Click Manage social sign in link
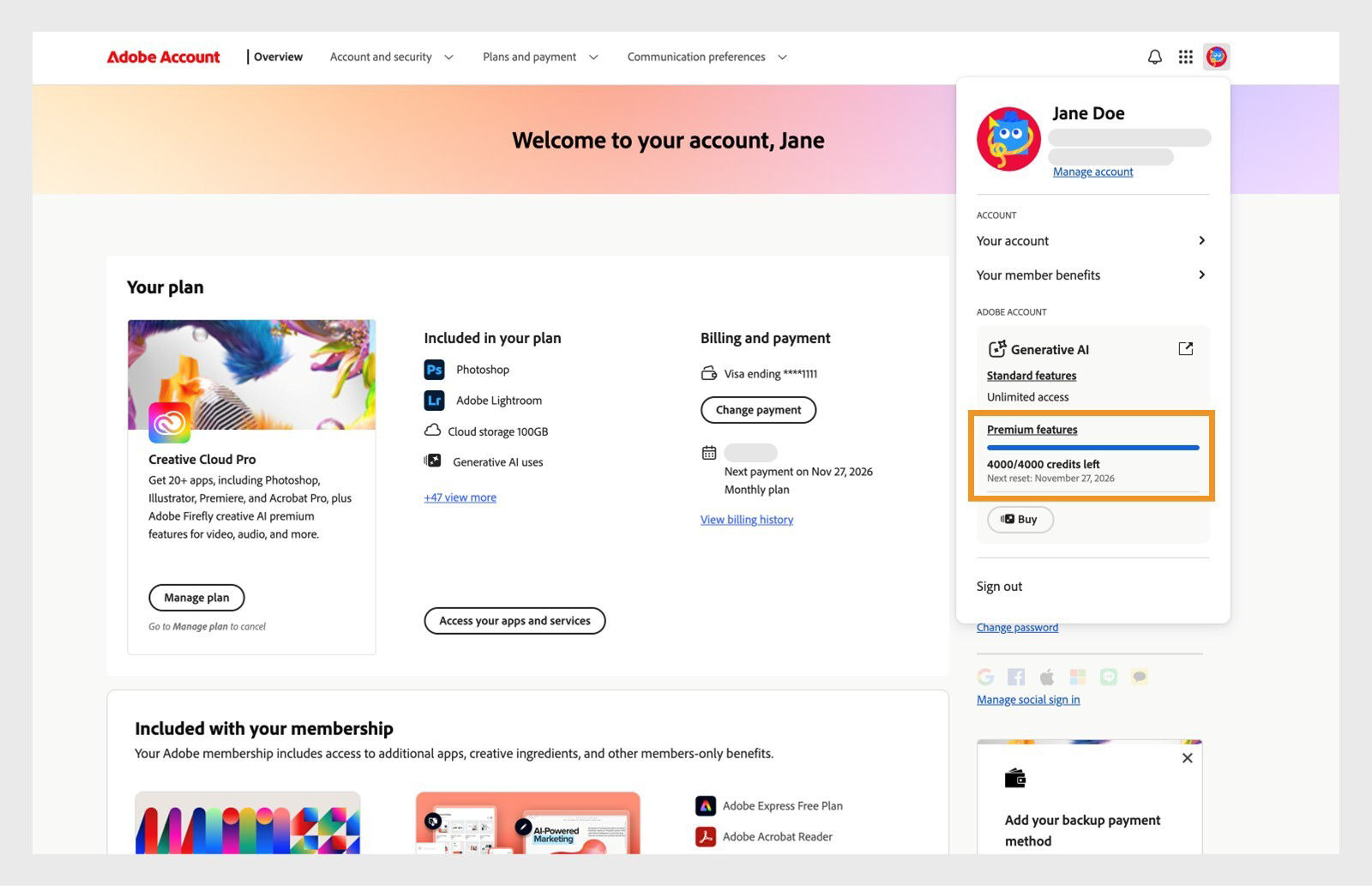1372x886 pixels. (x=1028, y=700)
